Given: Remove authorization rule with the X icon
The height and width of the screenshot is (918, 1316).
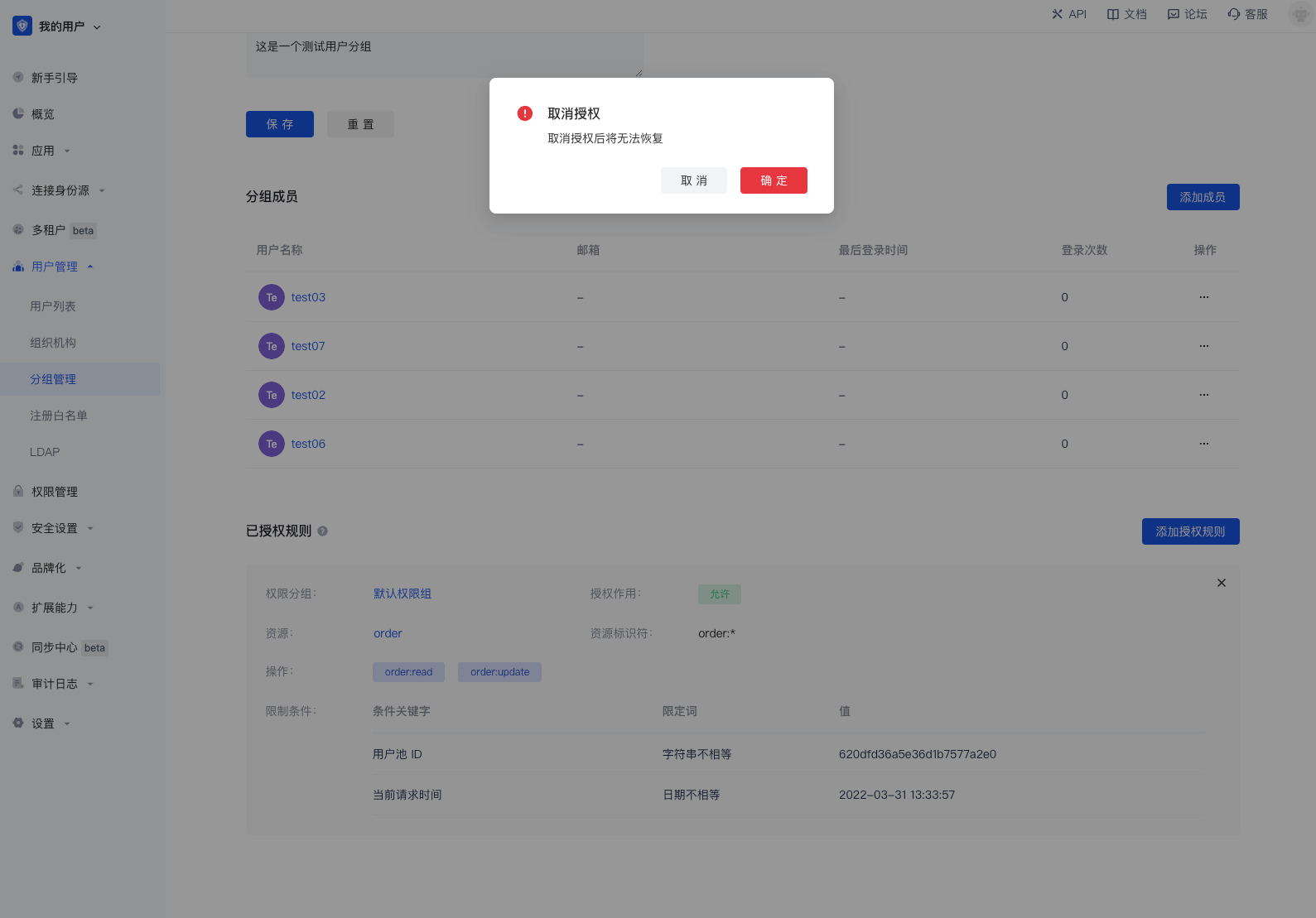Looking at the screenshot, I should 1221,583.
